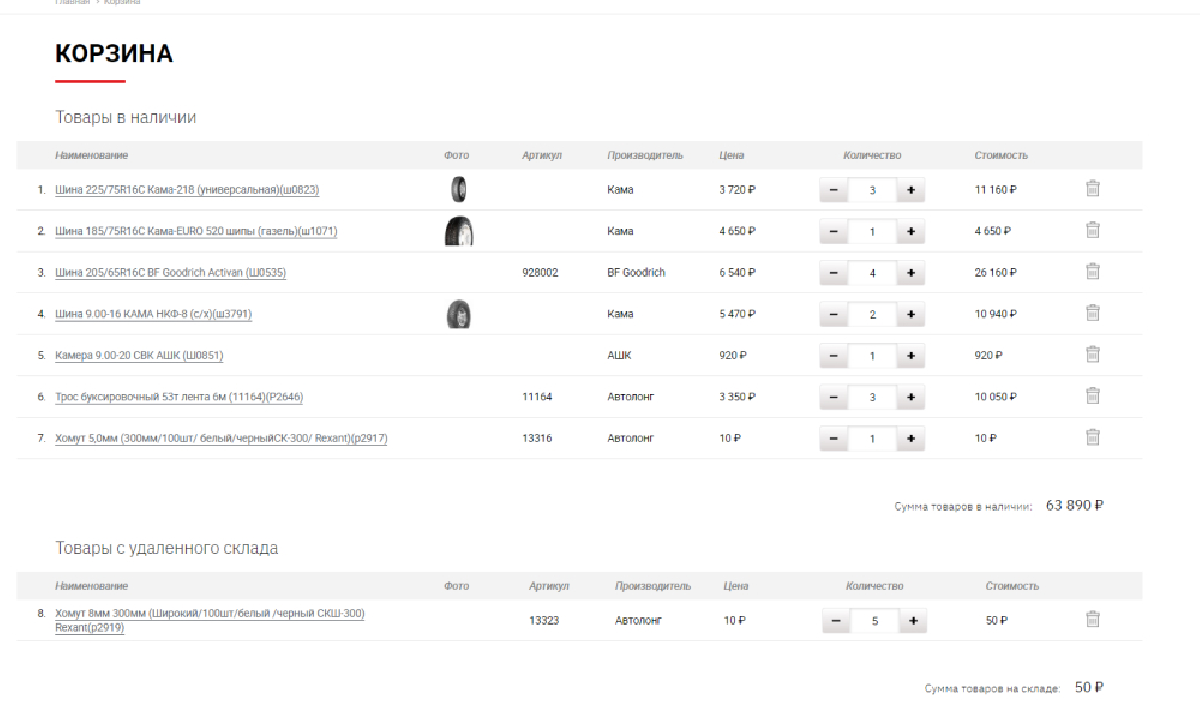Remove Хомут 8мм 300мм using trash icon
Image resolution: width=1200 pixels, height=709 pixels.
click(x=1093, y=620)
